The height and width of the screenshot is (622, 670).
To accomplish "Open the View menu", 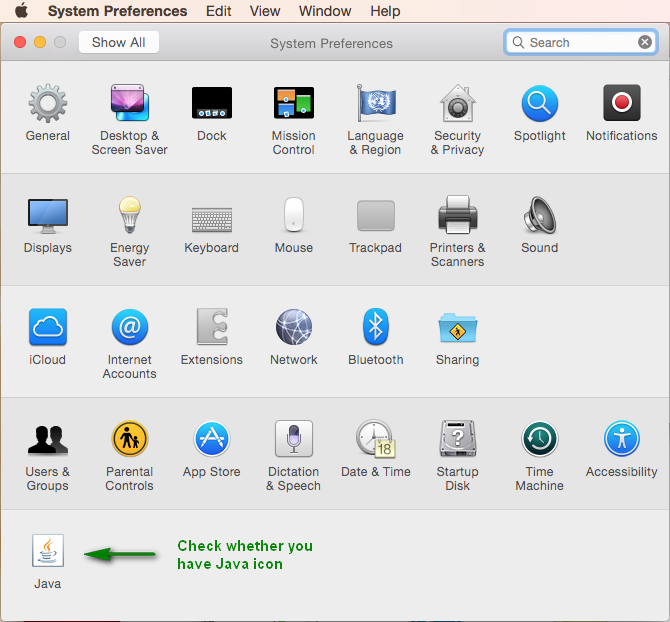I will point(265,11).
